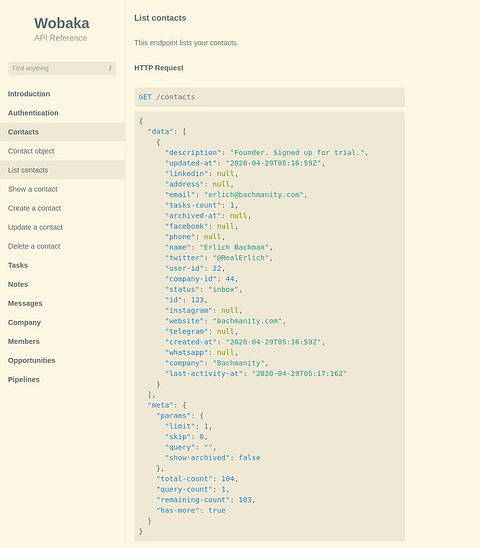Expand the Messages section

pos(25,303)
